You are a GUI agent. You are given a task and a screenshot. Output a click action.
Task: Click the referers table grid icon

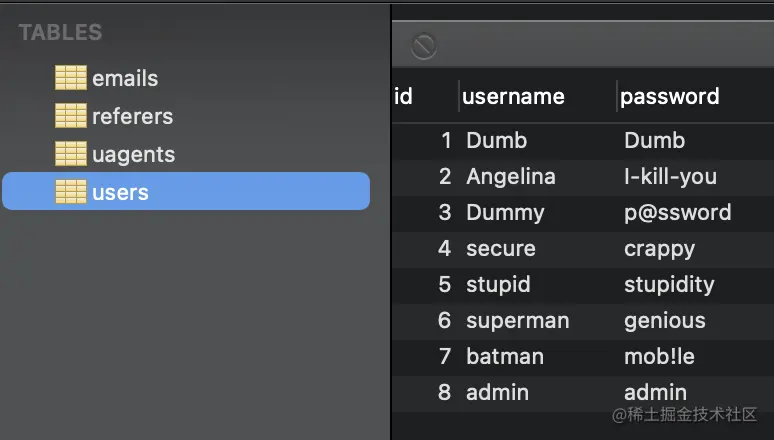pyautogui.click(x=71, y=116)
